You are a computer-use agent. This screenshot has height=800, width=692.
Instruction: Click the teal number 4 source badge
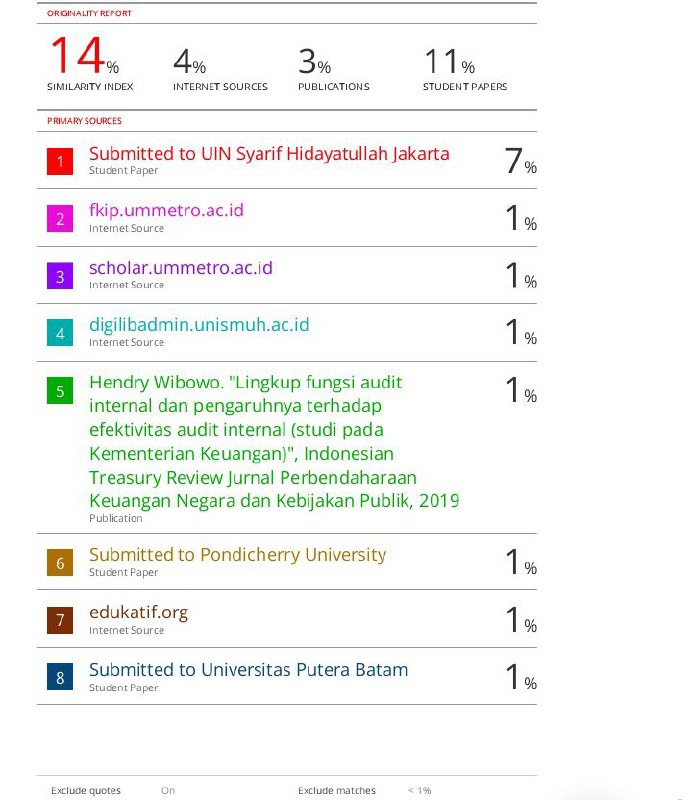coord(60,333)
